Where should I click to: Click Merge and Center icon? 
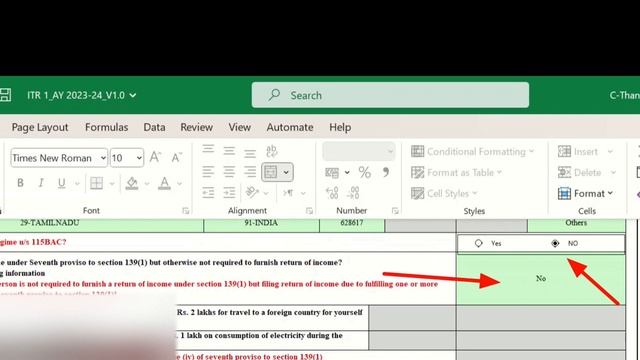pos(271,172)
